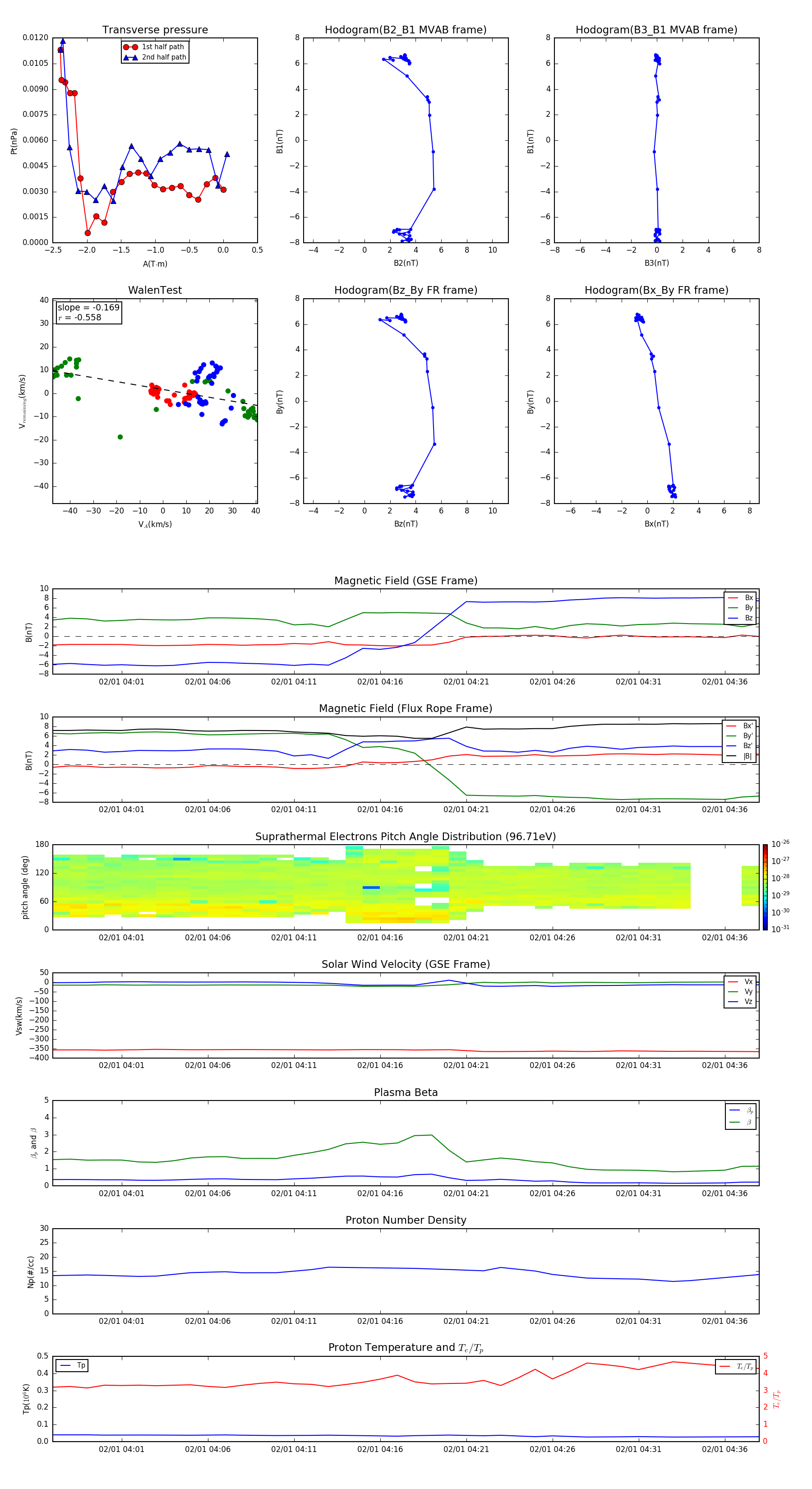
Task: Click the 'Hodogram(B2_B1 MVAB frame)' title
Action: tap(406, 30)
